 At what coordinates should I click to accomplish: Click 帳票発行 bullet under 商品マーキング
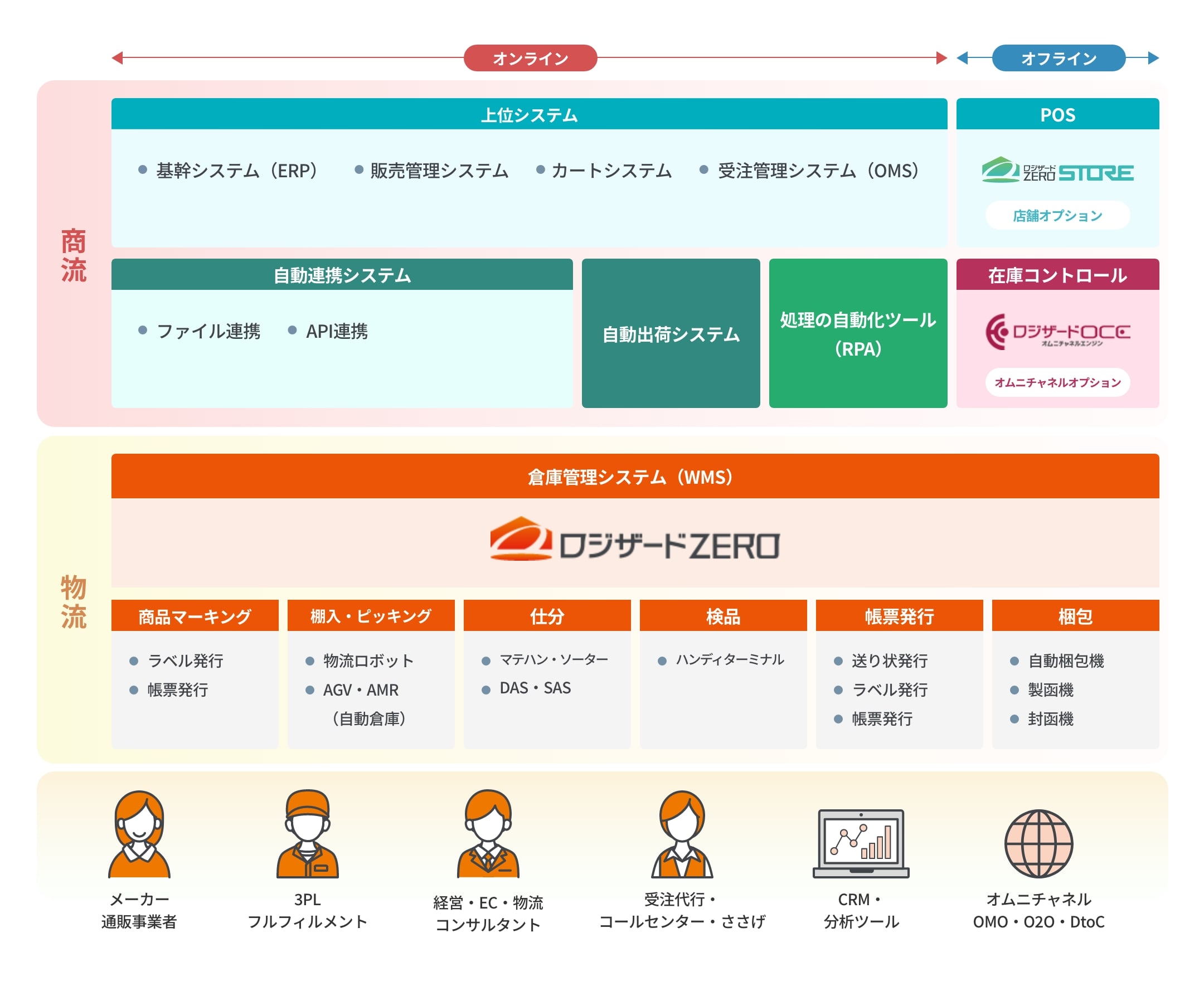[177, 689]
